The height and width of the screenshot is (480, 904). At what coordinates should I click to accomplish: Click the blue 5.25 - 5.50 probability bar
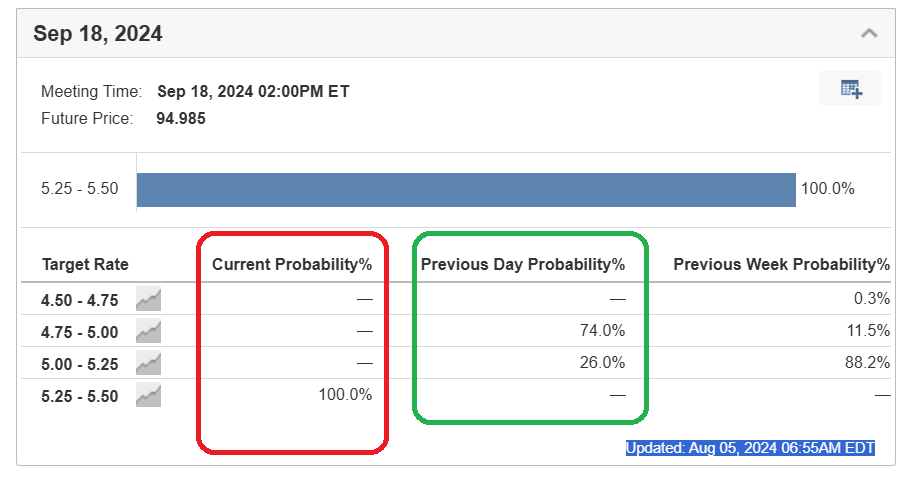tap(466, 189)
